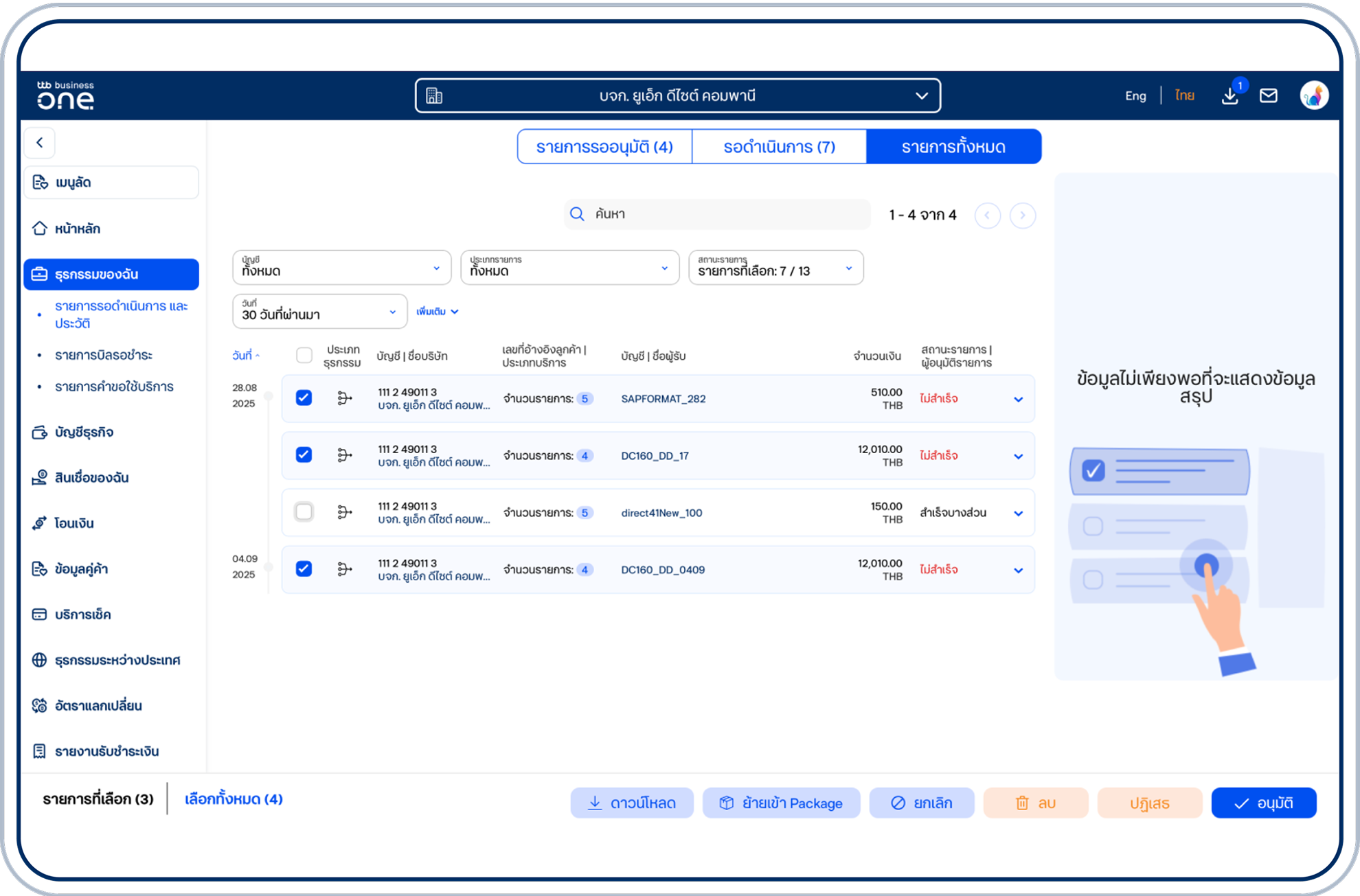Expand the DC160_DD_17 row details
This screenshot has width=1360, height=896.
[1018, 456]
